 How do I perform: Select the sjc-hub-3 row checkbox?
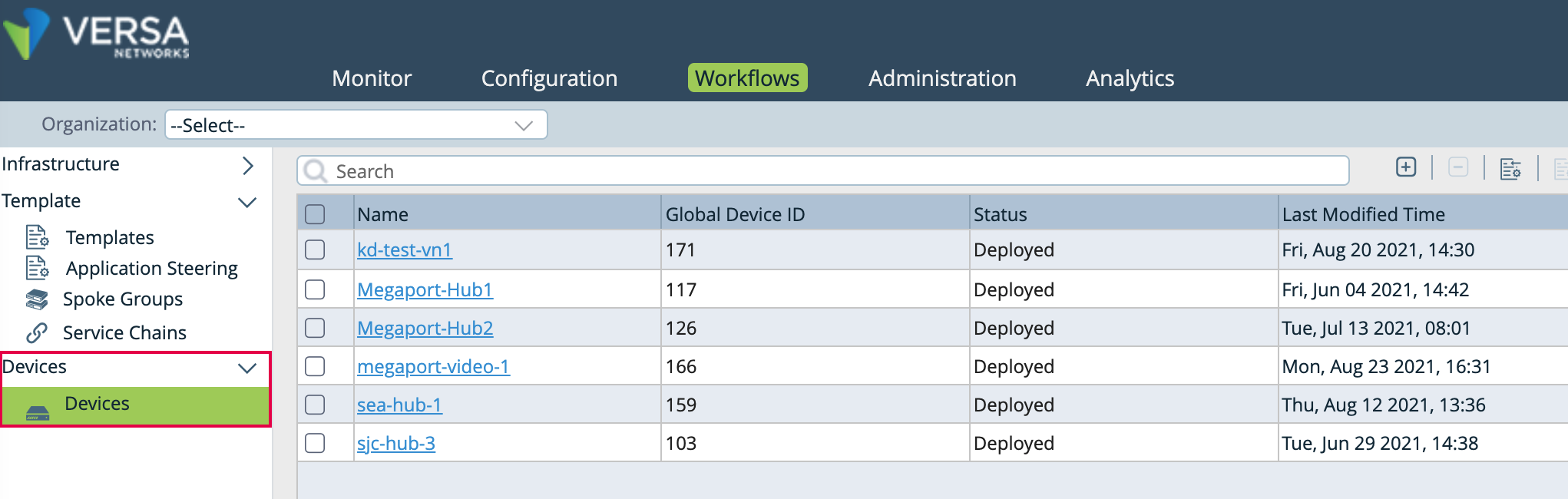click(315, 443)
